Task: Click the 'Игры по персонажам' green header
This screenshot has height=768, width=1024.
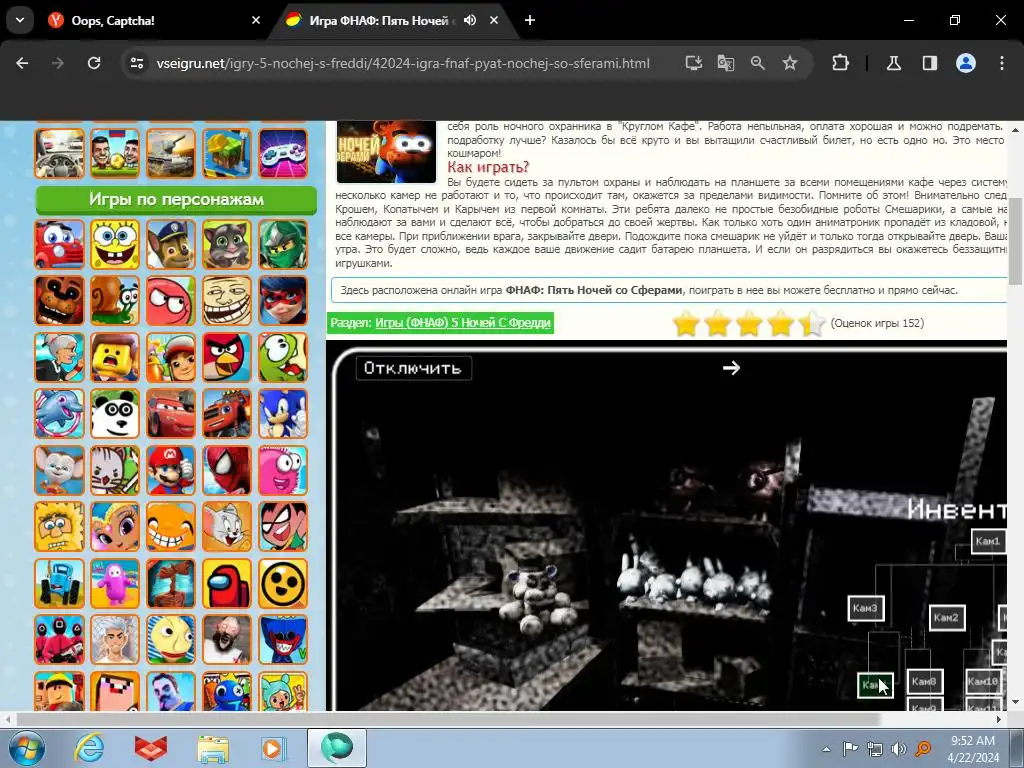Action: [176, 200]
